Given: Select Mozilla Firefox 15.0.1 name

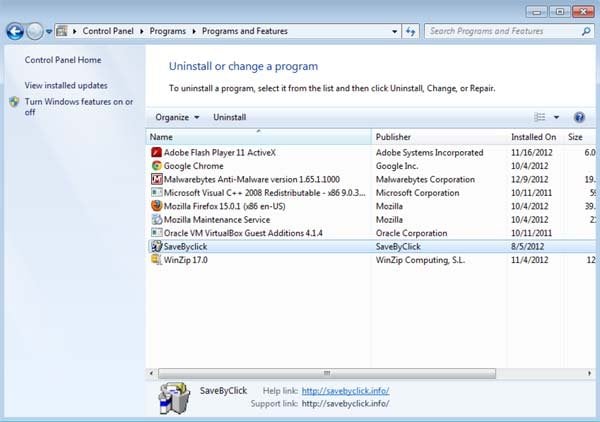Looking at the screenshot, I should (225, 206).
